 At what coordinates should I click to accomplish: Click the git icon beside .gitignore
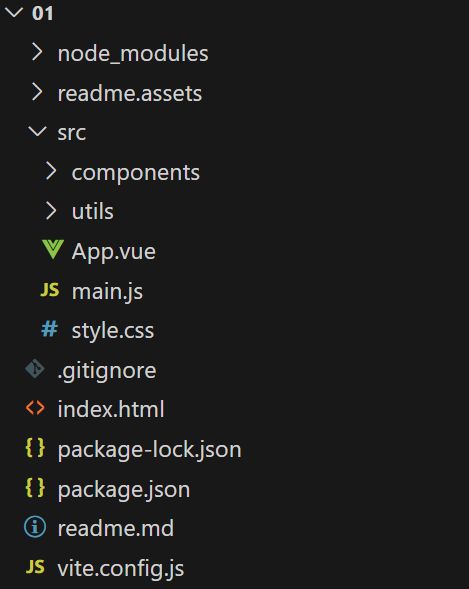pyautogui.click(x=35, y=369)
